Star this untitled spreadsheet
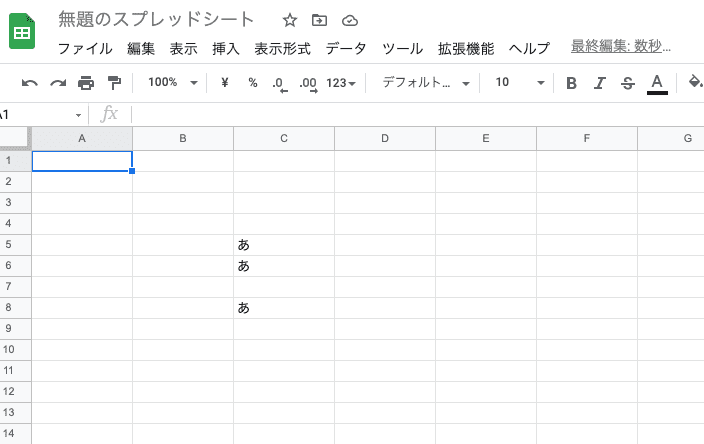Screen dimensions: 704x444 [x=290, y=20]
